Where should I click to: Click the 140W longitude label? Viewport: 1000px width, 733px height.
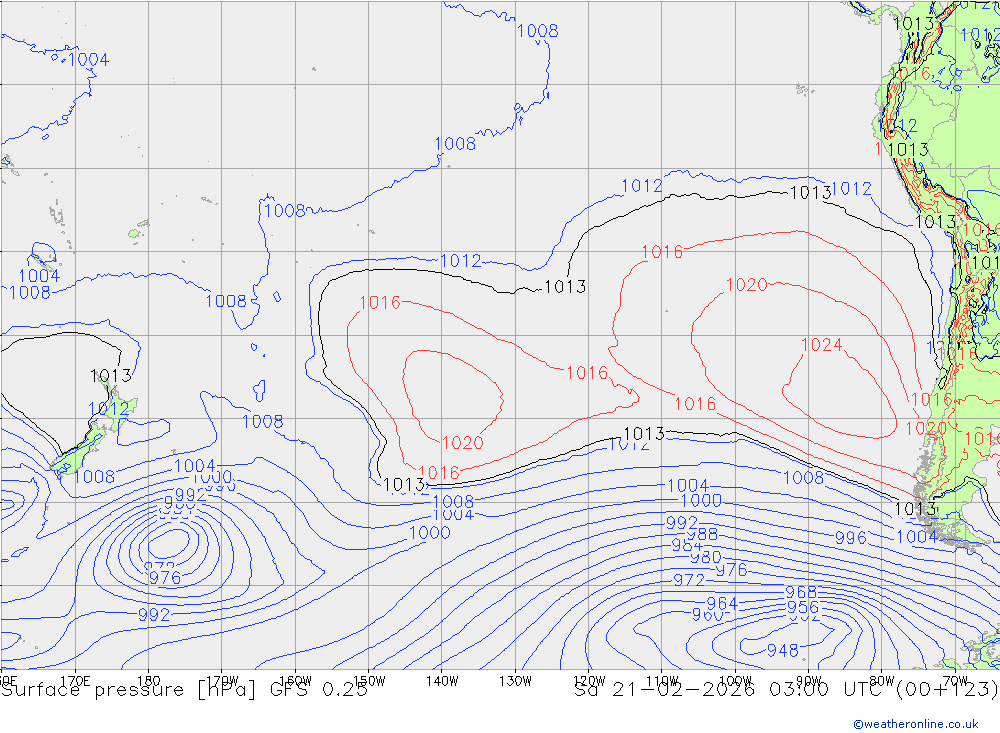pyautogui.click(x=442, y=681)
